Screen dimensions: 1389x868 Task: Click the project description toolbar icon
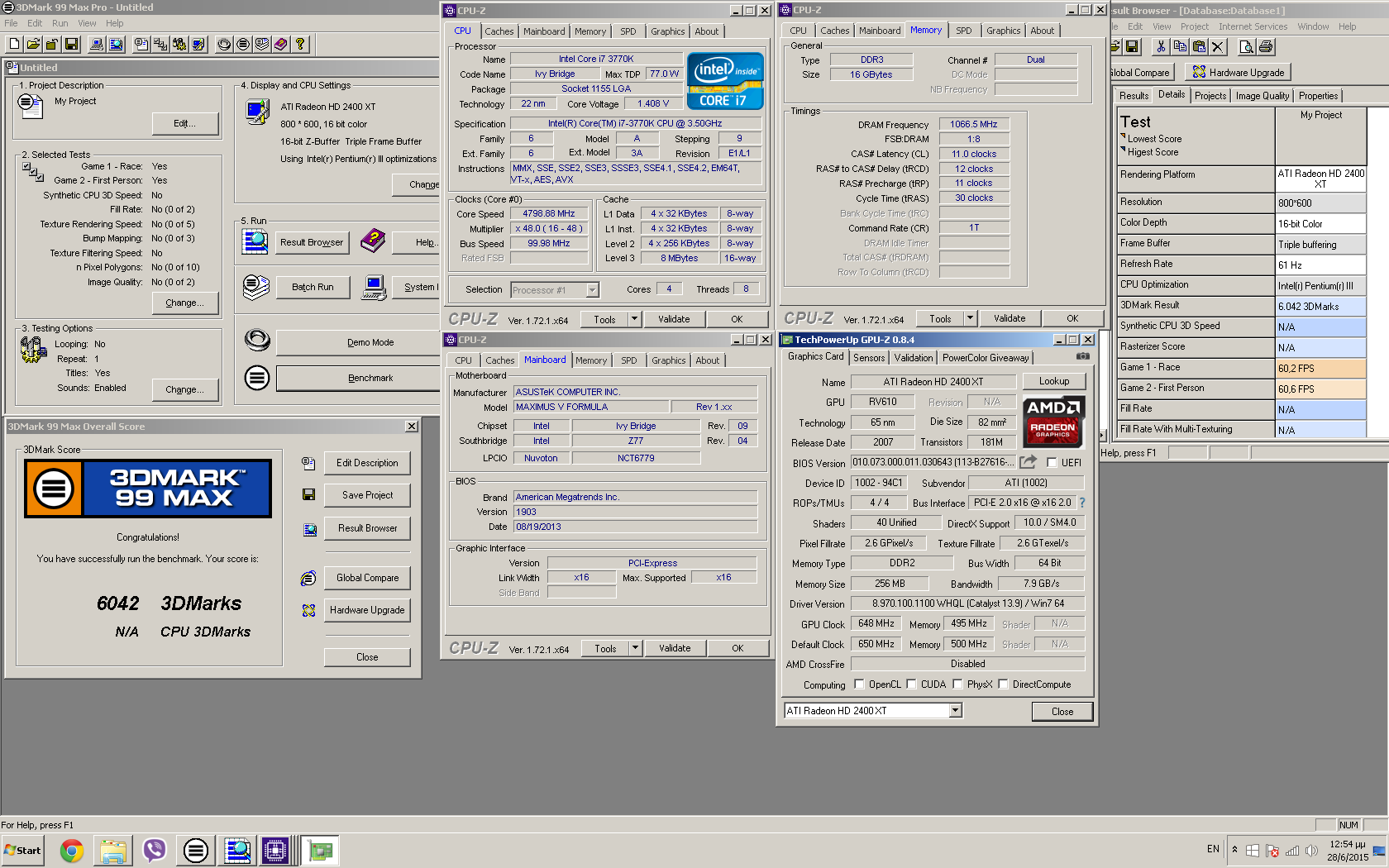(141, 44)
